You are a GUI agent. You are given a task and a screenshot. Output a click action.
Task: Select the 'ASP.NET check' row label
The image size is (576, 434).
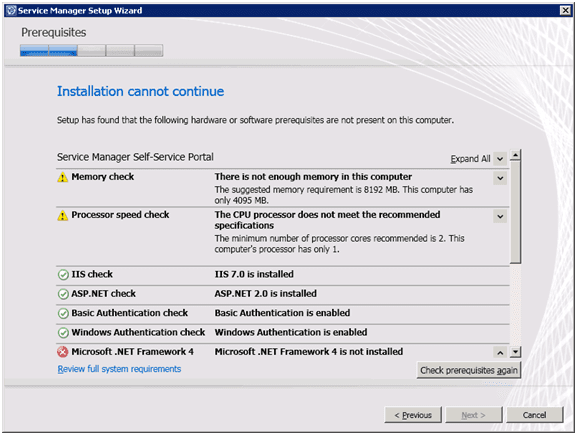click(x=103, y=294)
